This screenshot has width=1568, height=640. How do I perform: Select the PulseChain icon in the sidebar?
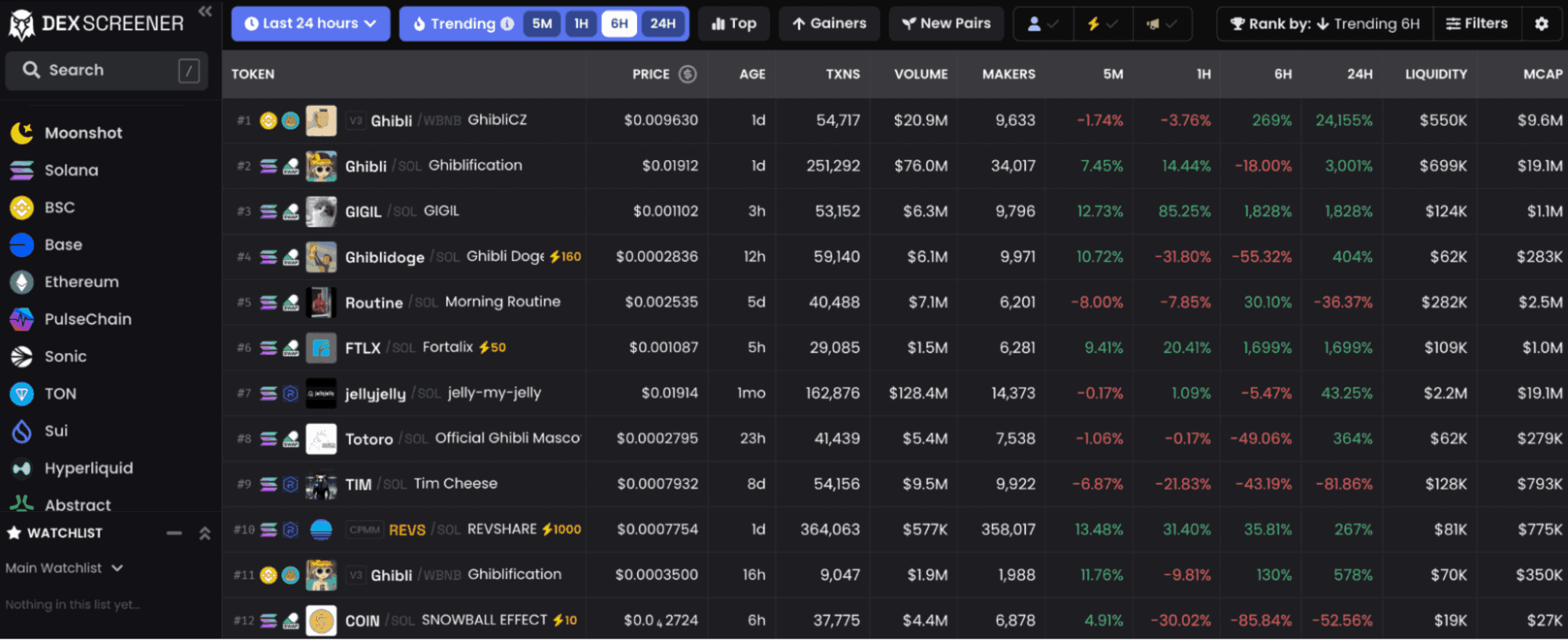click(21, 319)
